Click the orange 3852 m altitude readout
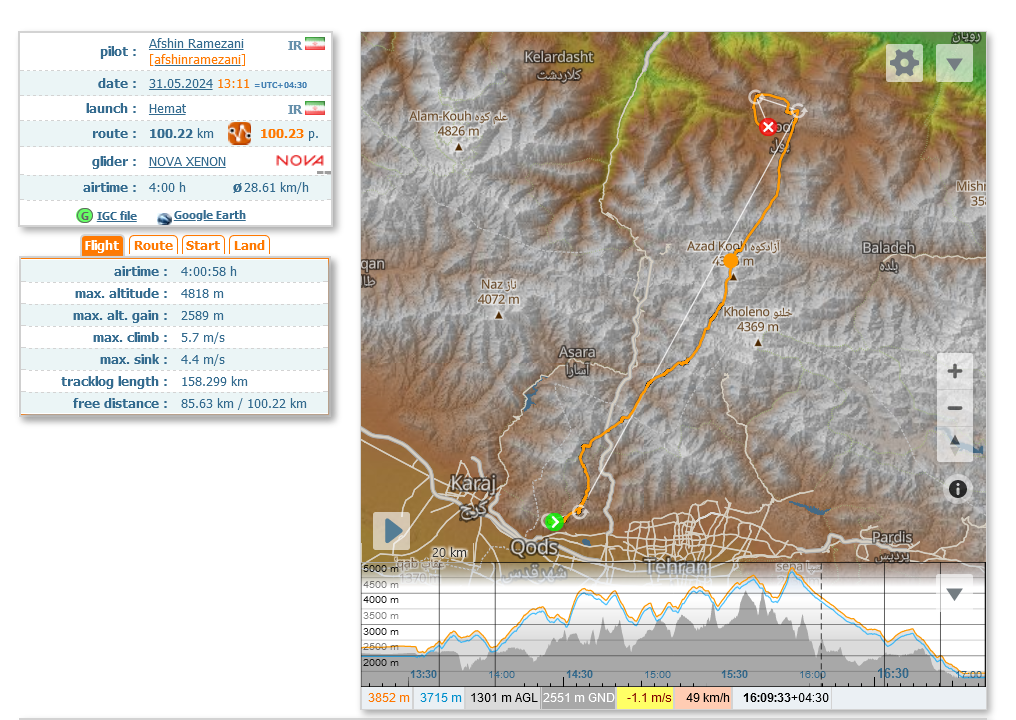 point(389,698)
